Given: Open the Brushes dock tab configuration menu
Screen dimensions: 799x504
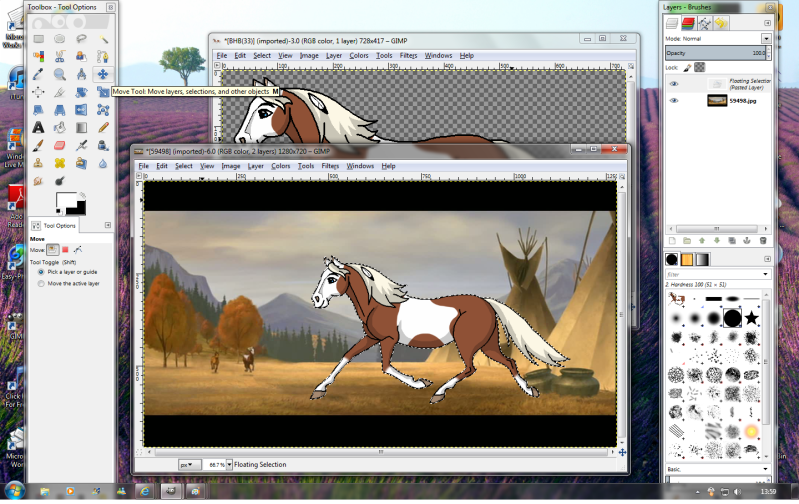Looking at the screenshot, I should [767, 259].
